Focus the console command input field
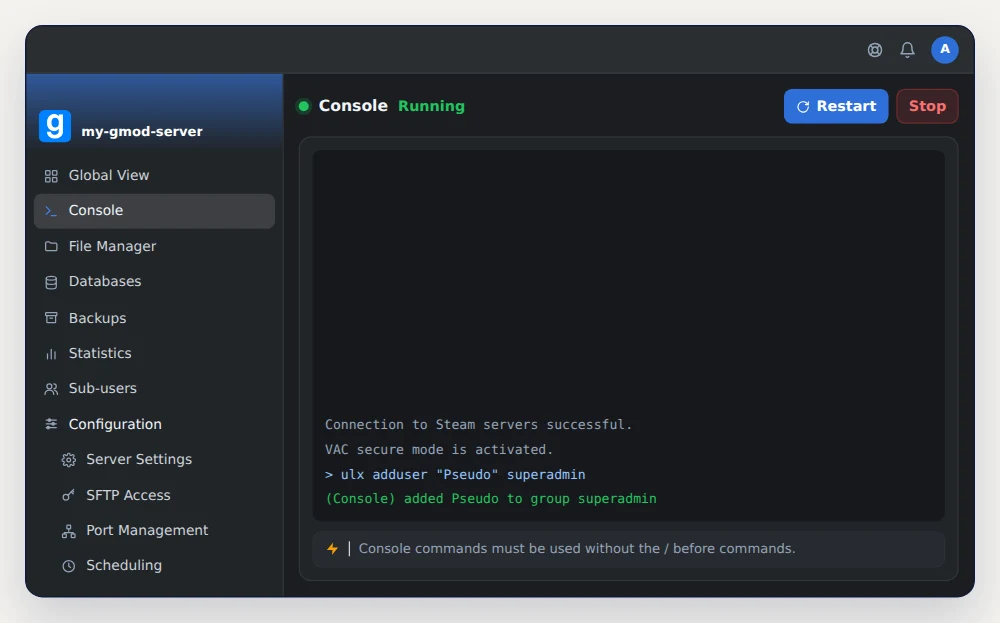The image size is (1000, 623). tap(628, 549)
